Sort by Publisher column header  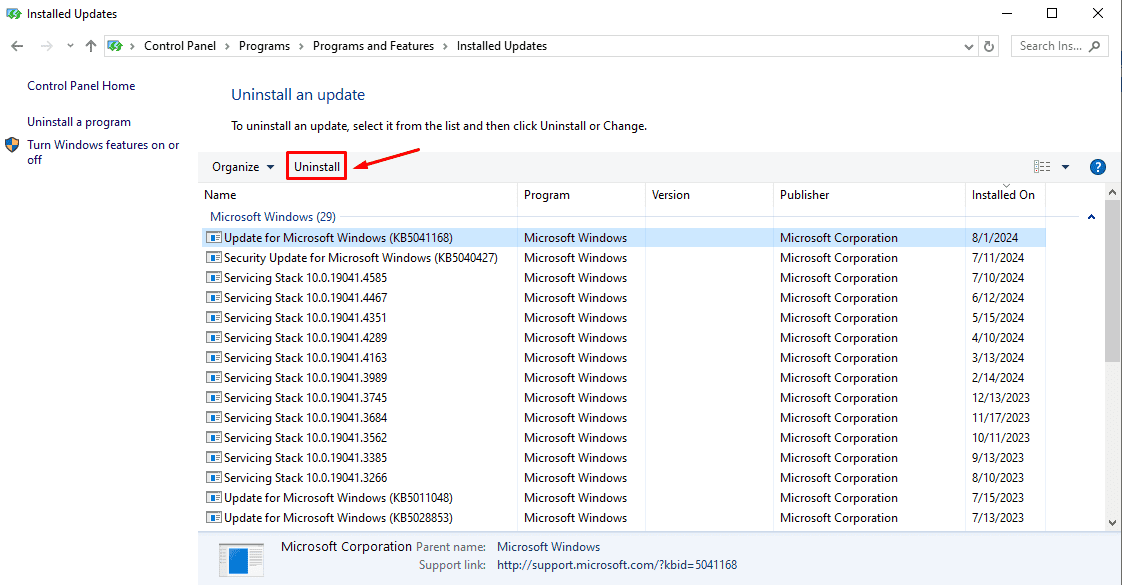tap(869, 195)
